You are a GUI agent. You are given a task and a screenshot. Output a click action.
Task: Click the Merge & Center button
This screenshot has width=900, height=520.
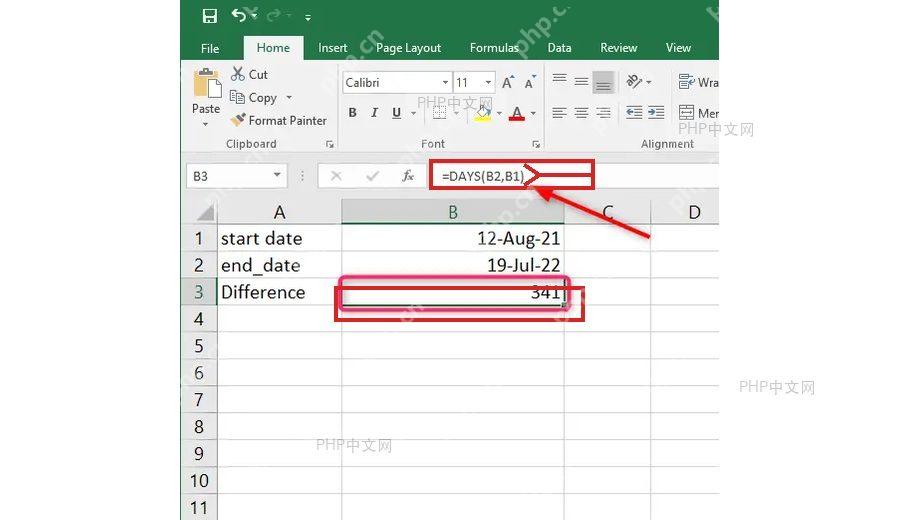tap(698, 112)
